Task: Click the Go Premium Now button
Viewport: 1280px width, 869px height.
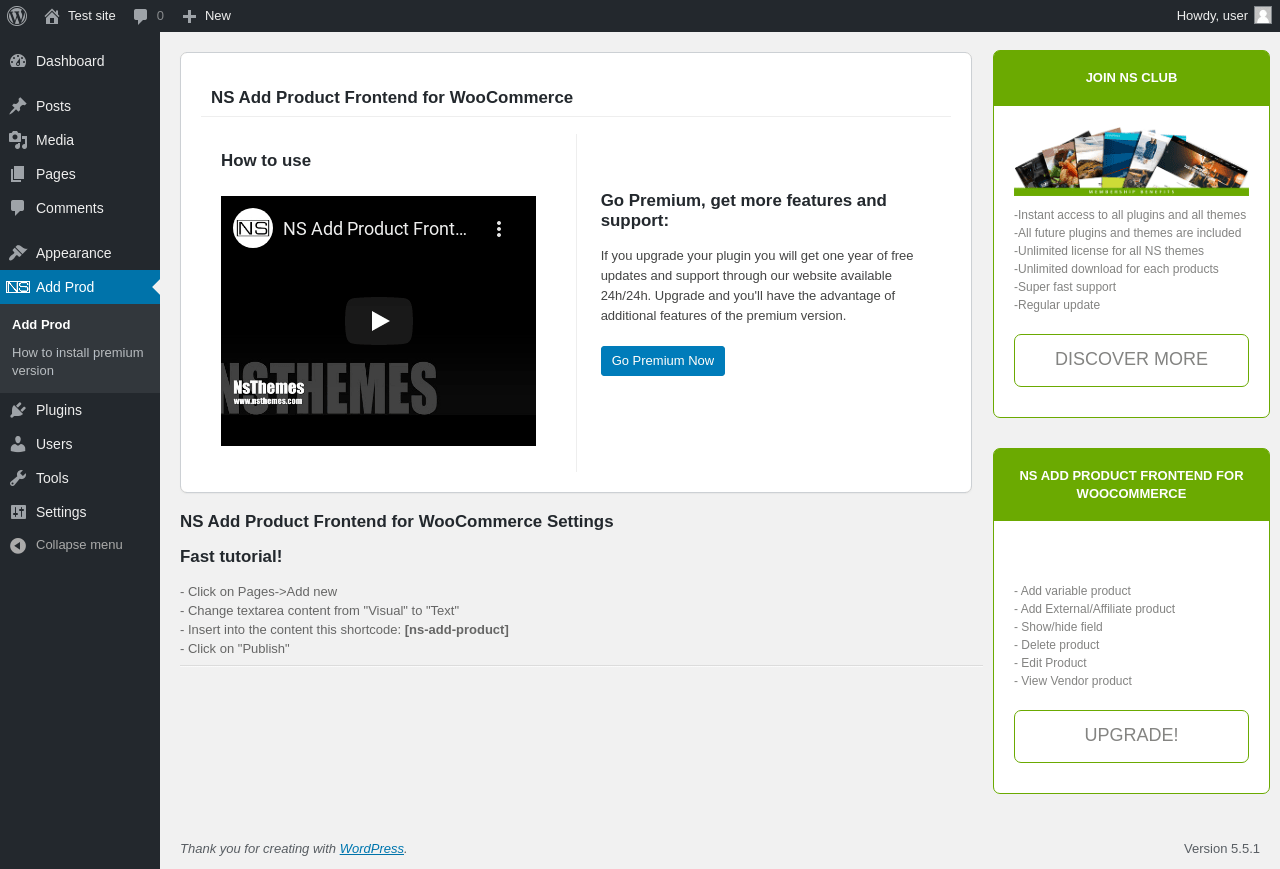Action: pos(663,361)
